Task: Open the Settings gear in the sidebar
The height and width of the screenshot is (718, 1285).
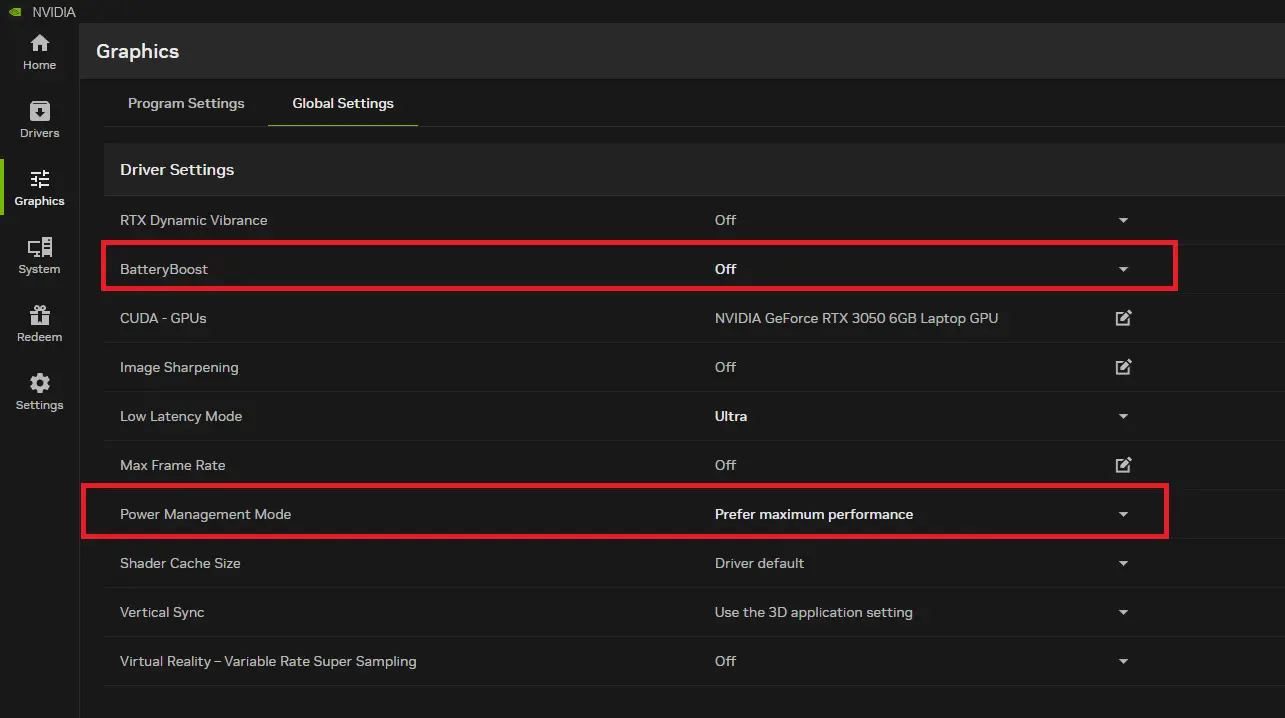Action: coord(39,392)
